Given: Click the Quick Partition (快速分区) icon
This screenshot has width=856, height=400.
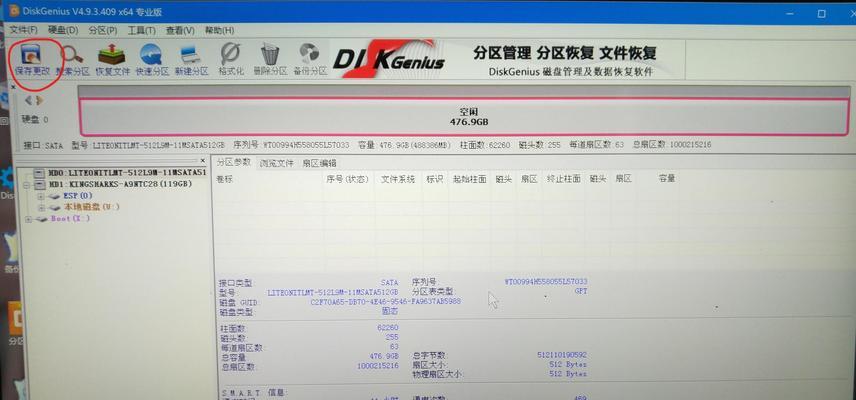Looking at the screenshot, I should 151,59.
